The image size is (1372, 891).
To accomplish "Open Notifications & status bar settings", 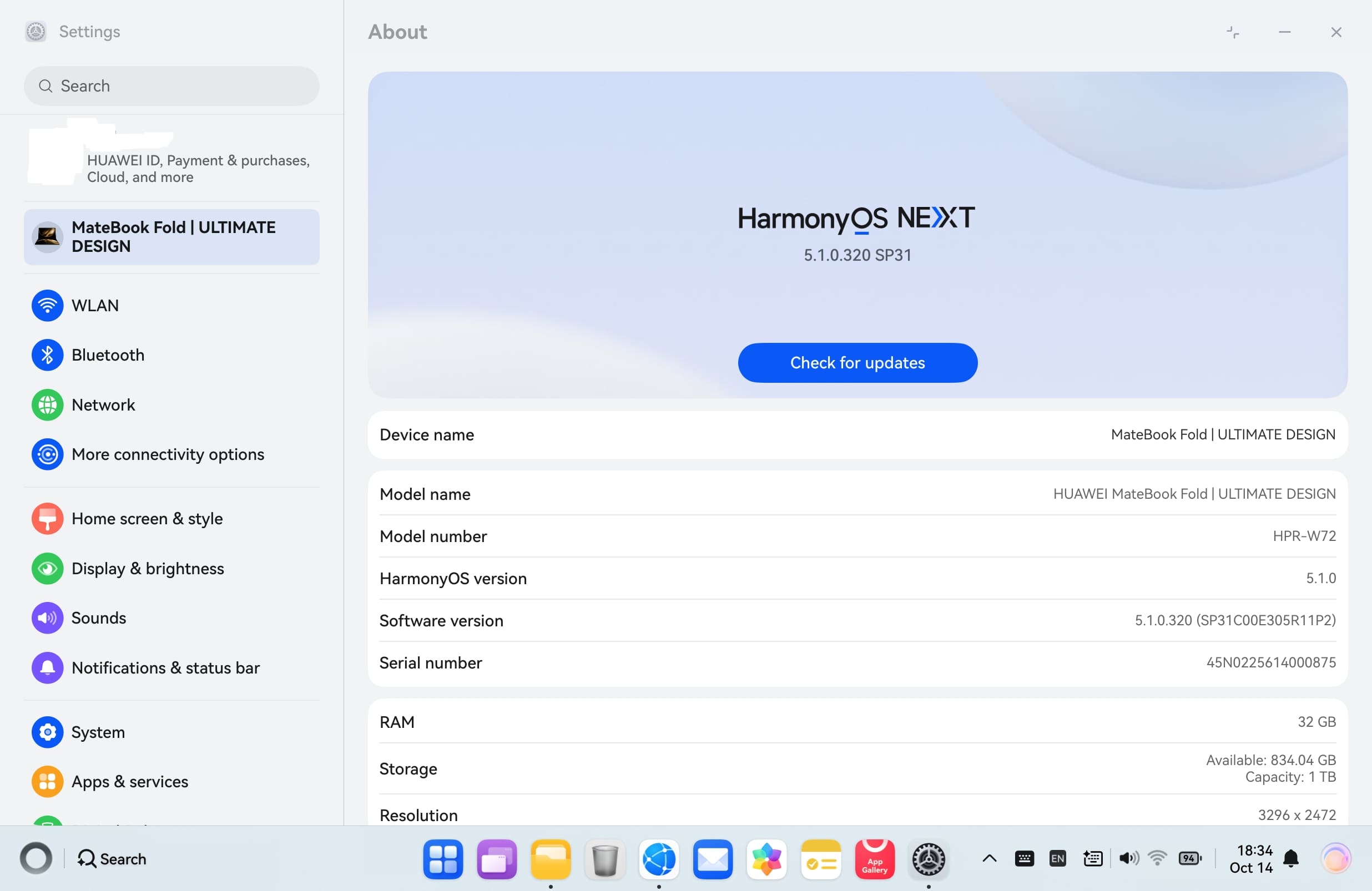I will tap(165, 667).
